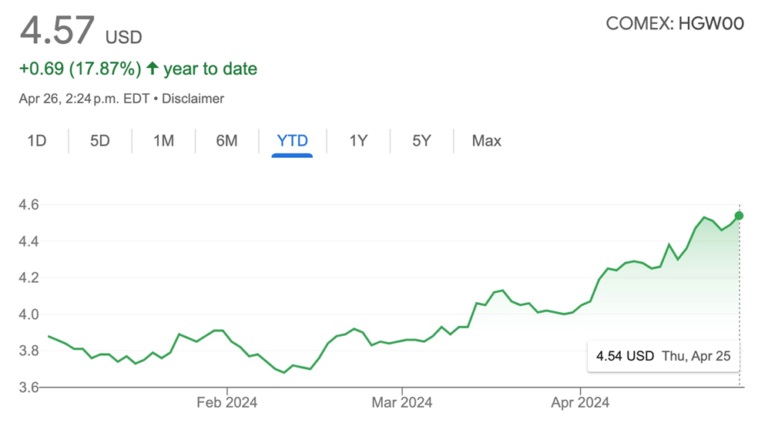Click the green endpoint dot on chart
768x423 pixels.
[739, 215]
